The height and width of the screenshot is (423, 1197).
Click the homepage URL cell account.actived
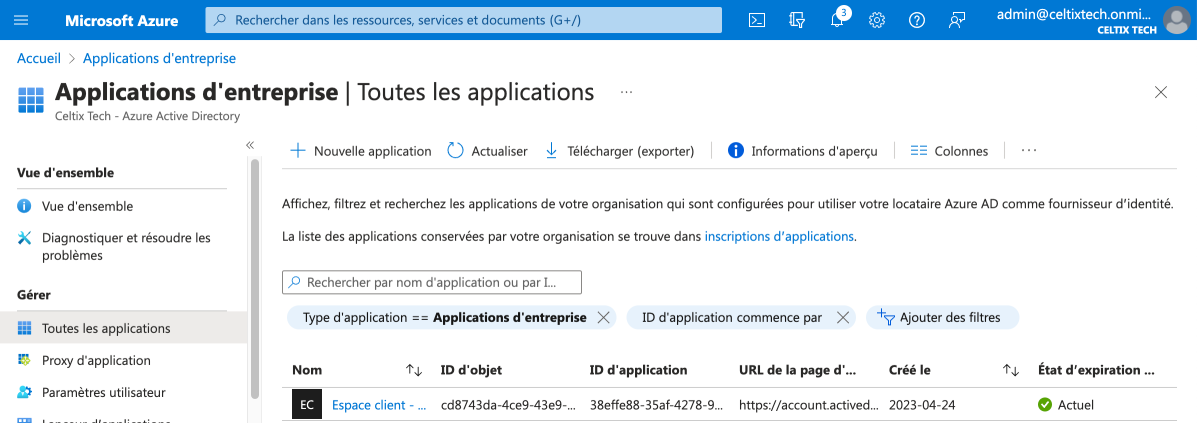point(809,405)
